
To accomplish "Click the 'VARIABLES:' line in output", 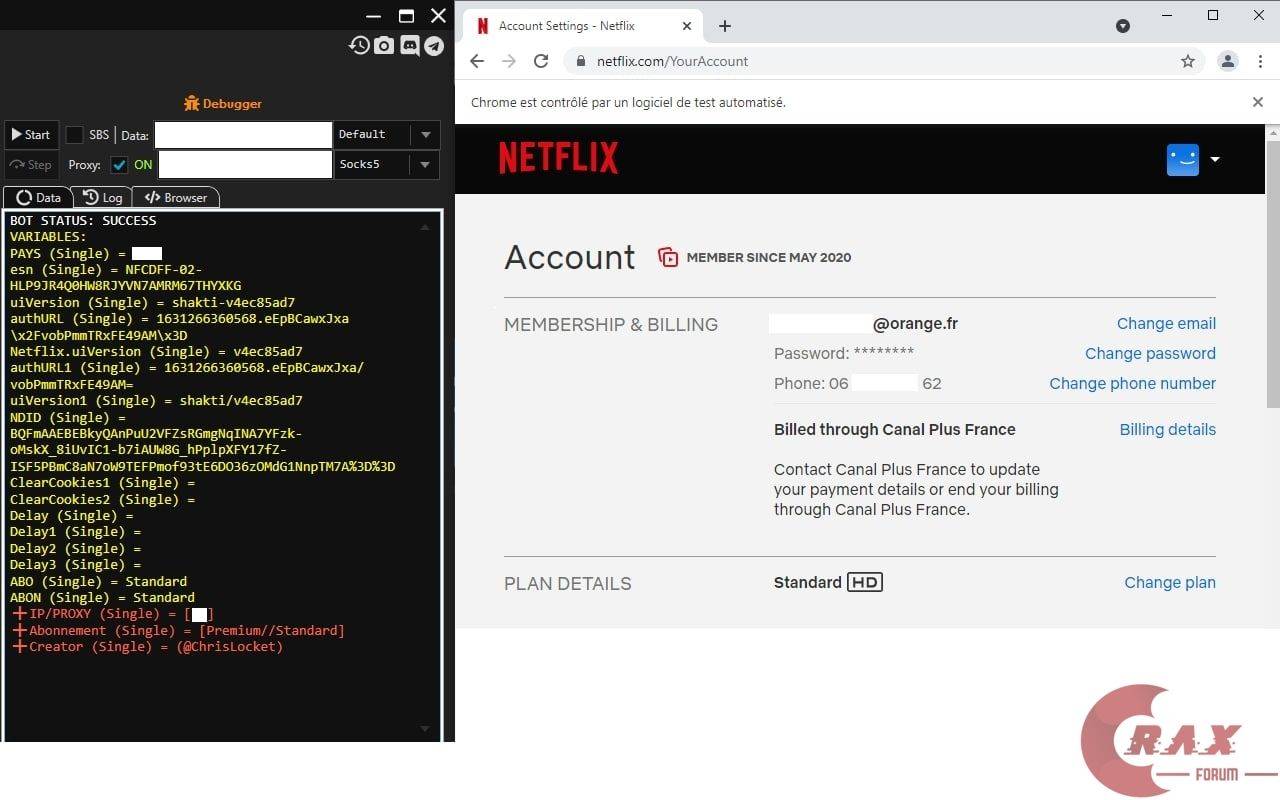I will coord(48,237).
